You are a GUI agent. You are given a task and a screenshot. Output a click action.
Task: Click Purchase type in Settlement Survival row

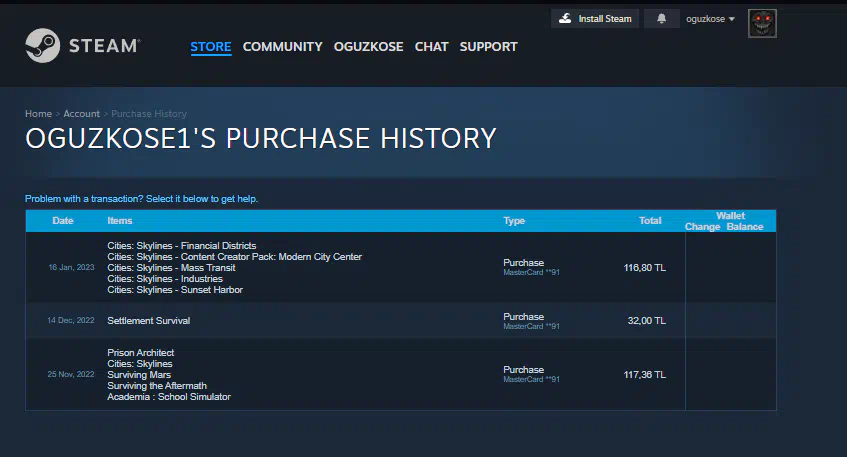(x=523, y=317)
